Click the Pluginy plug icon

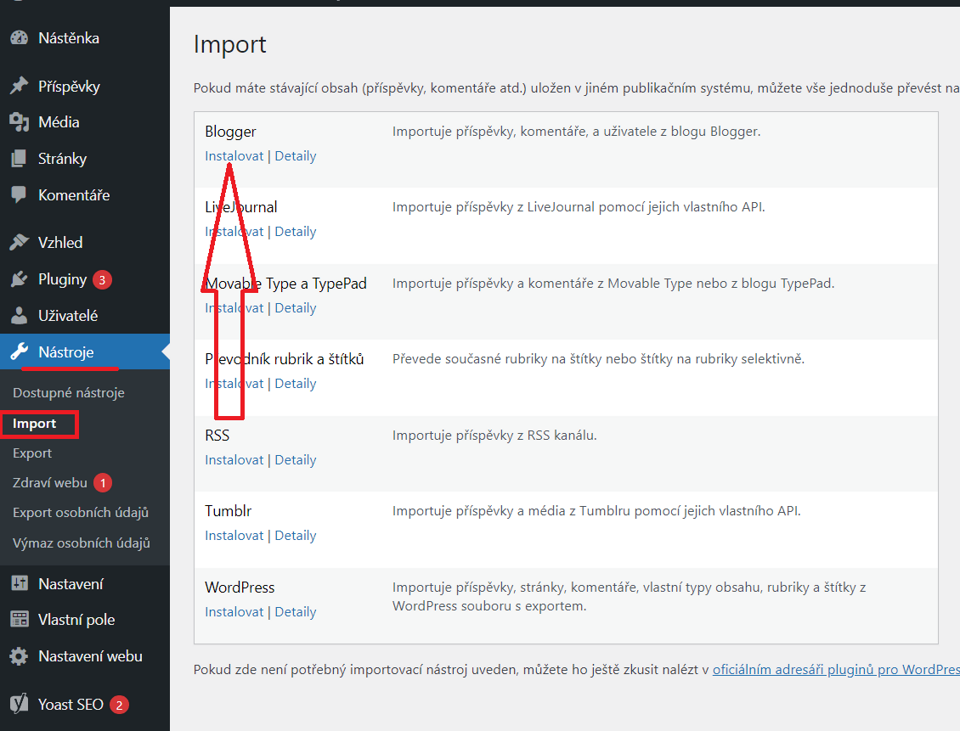[19, 279]
